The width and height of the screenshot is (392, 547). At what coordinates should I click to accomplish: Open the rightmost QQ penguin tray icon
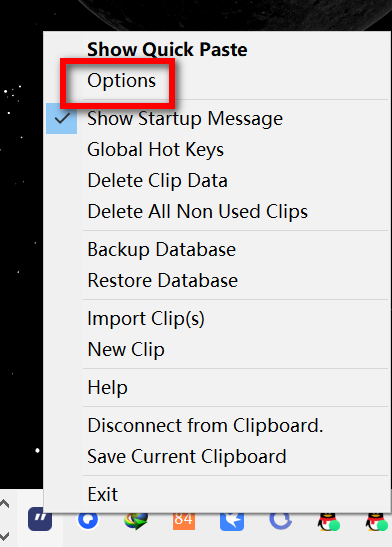(377, 522)
